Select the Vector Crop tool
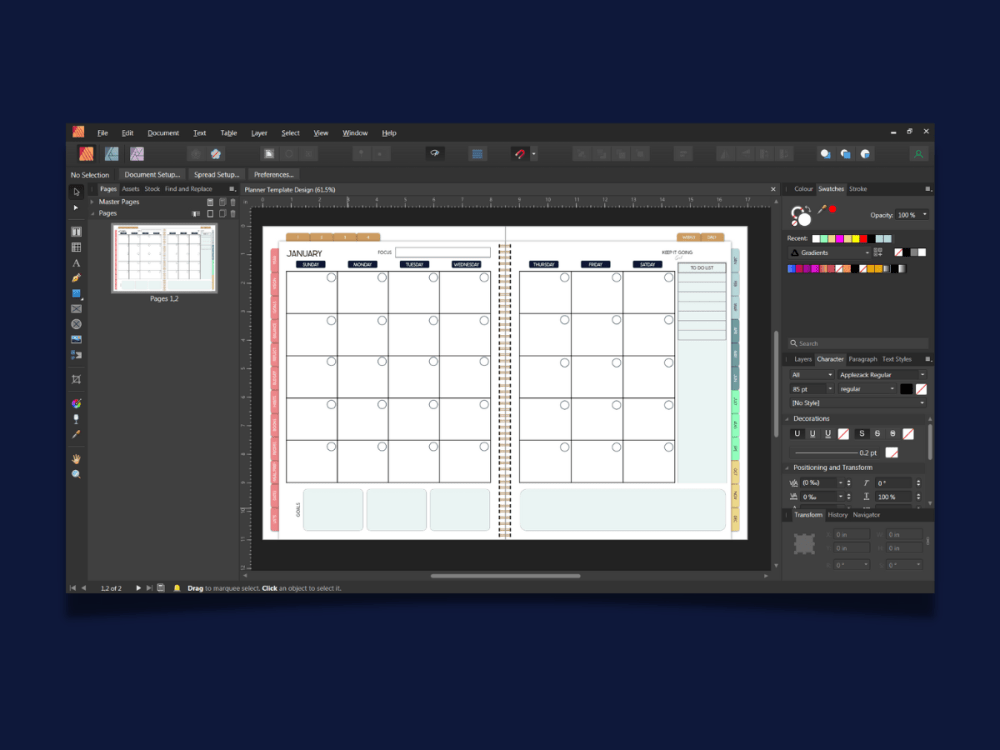The image size is (1000, 750). point(76,379)
